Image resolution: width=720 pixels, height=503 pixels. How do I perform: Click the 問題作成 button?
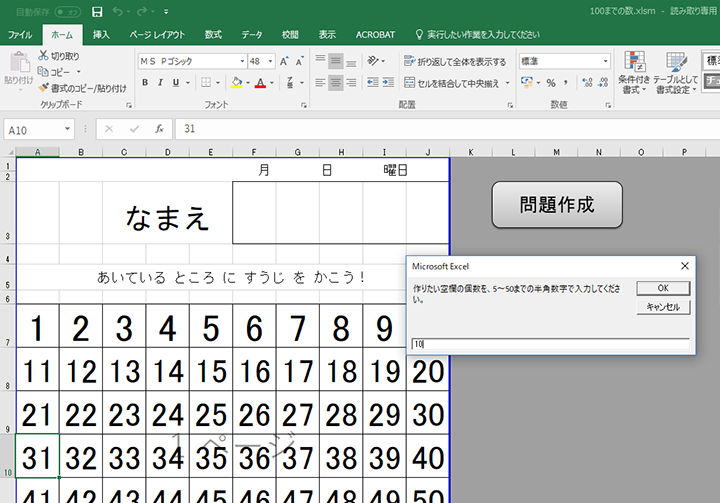coord(557,205)
